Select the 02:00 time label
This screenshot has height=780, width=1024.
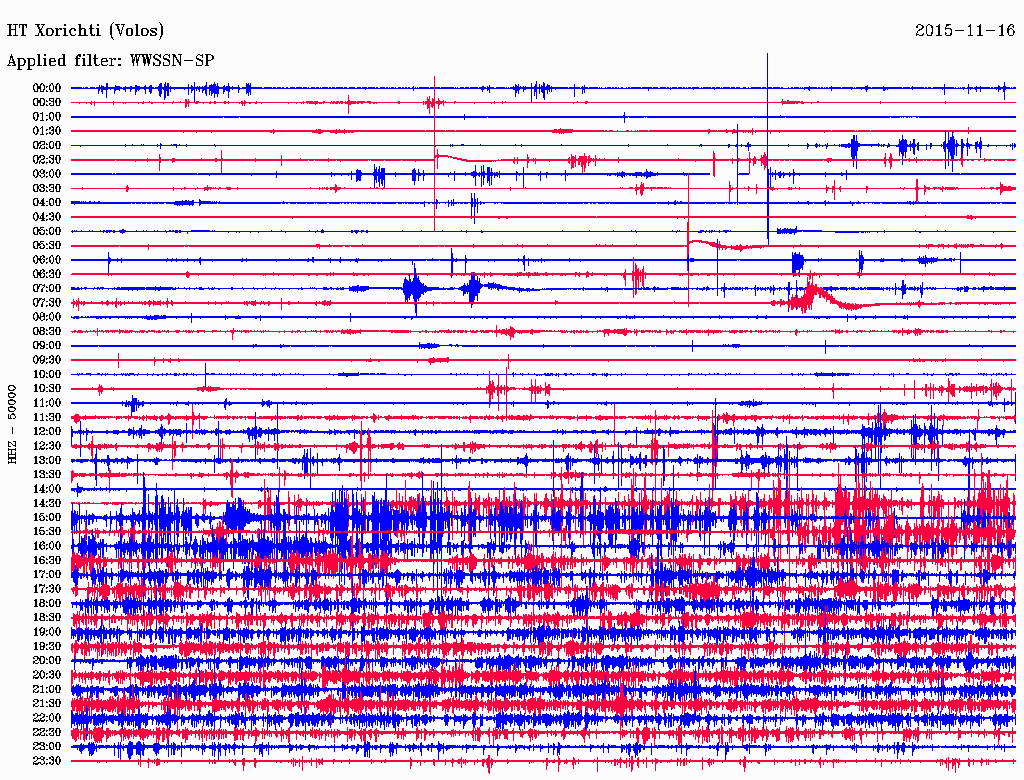pos(47,146)
